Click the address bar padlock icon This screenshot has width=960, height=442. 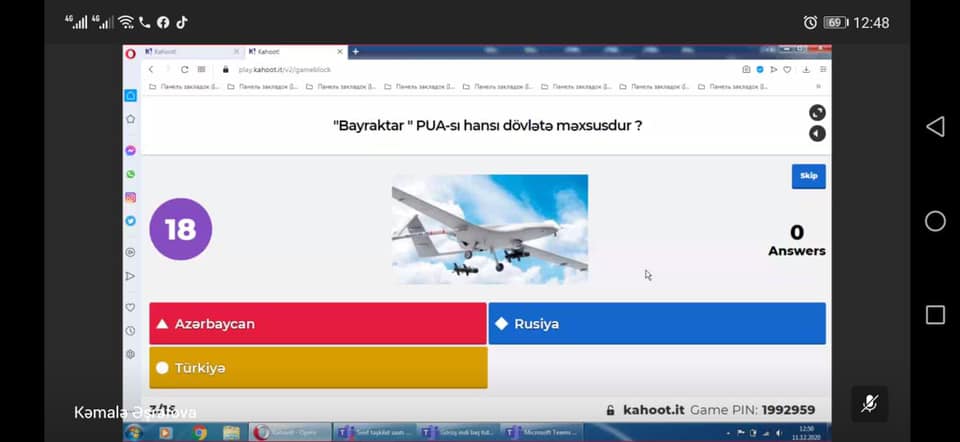pos(225,70)
